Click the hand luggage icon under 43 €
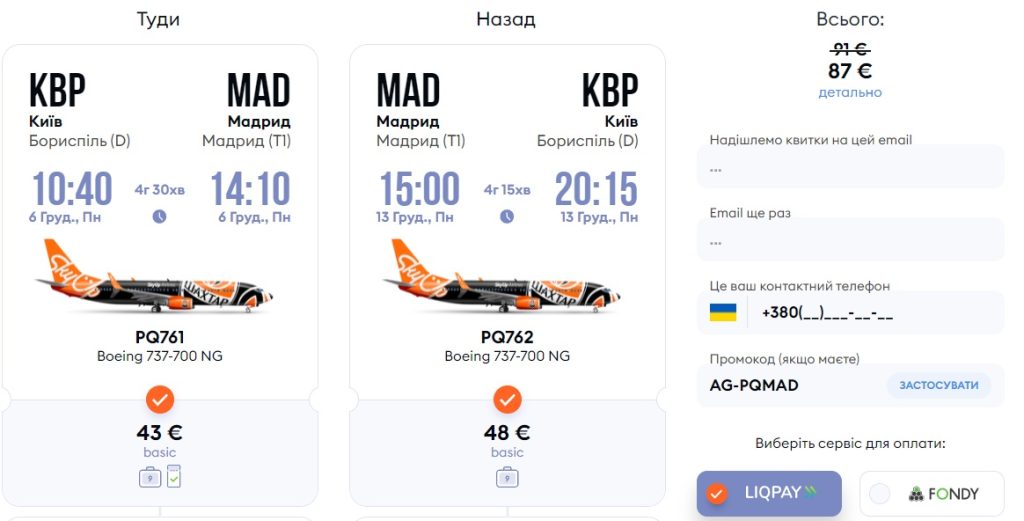The height and width of the screenshot is (521, 1024). tap(150, 478)
